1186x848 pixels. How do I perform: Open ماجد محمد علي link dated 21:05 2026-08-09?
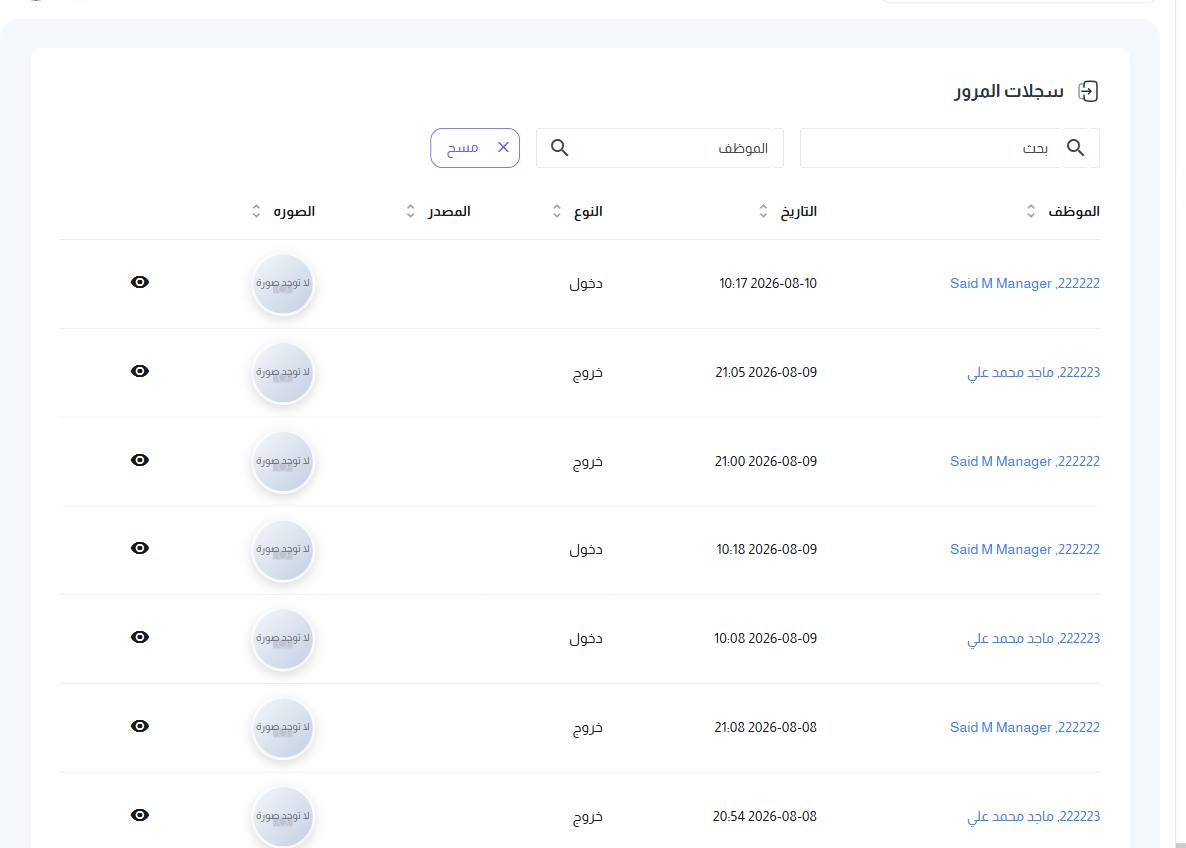[x=1033, y=372]
